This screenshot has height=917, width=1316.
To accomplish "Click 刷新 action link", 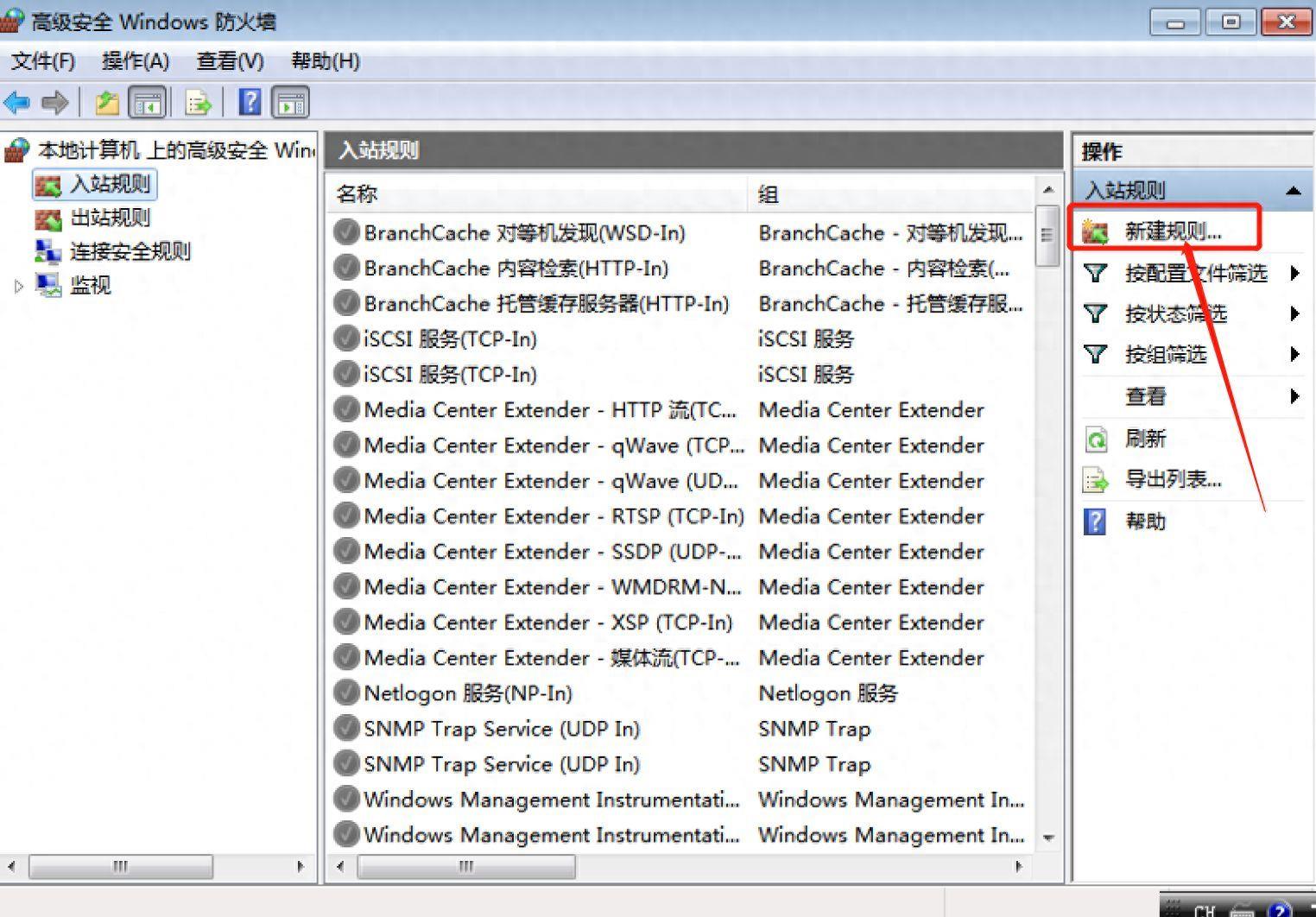I will pyautogui.click(x=1145, y=439).
